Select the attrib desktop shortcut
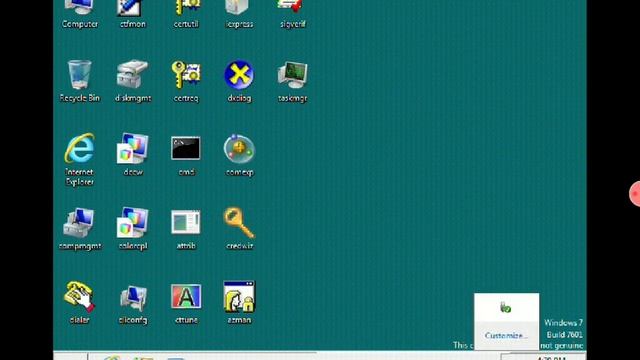The width and height of the screenshot is (640, 360). point(186,229)
